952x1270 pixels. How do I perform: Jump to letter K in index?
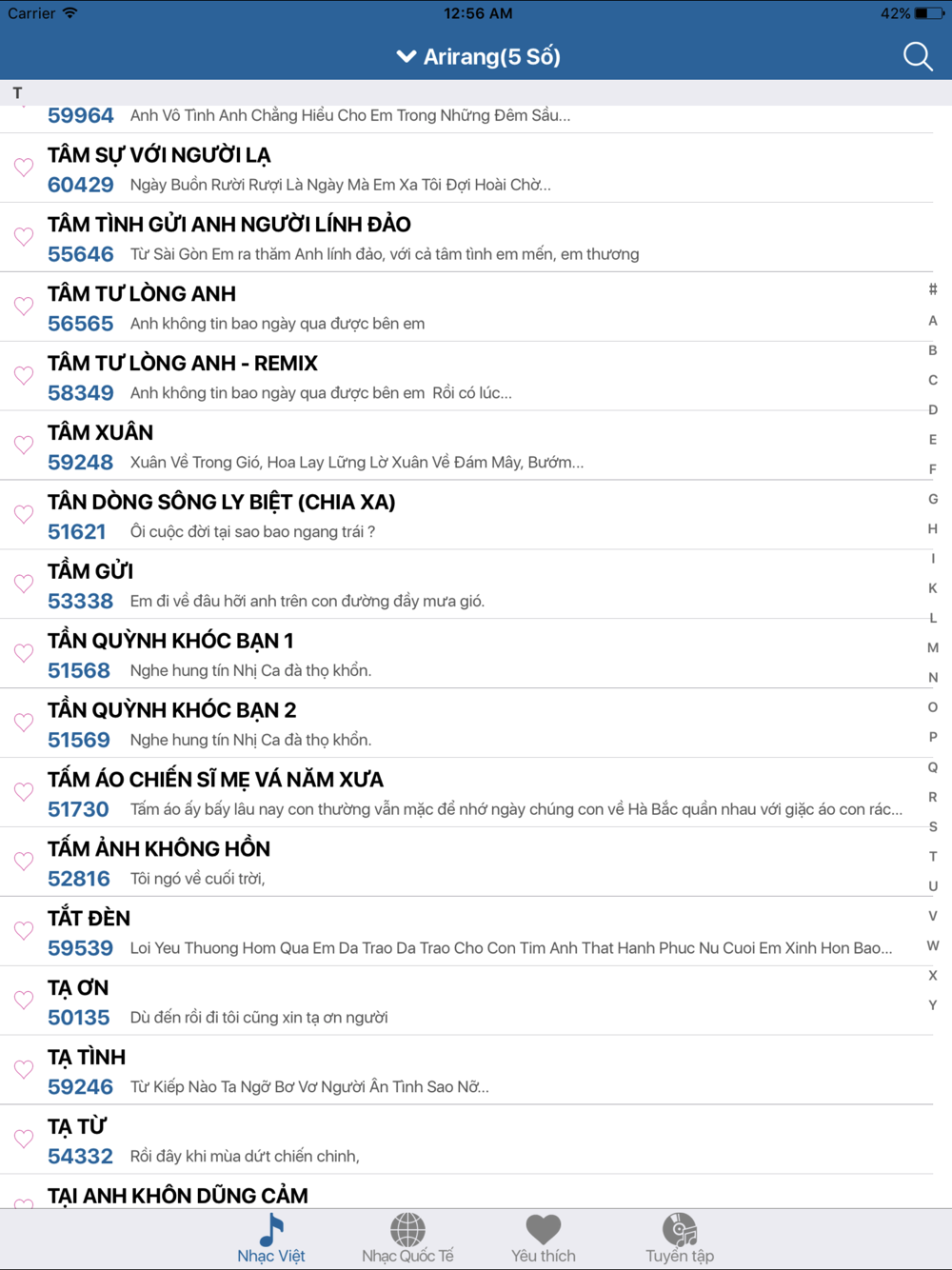933,588
